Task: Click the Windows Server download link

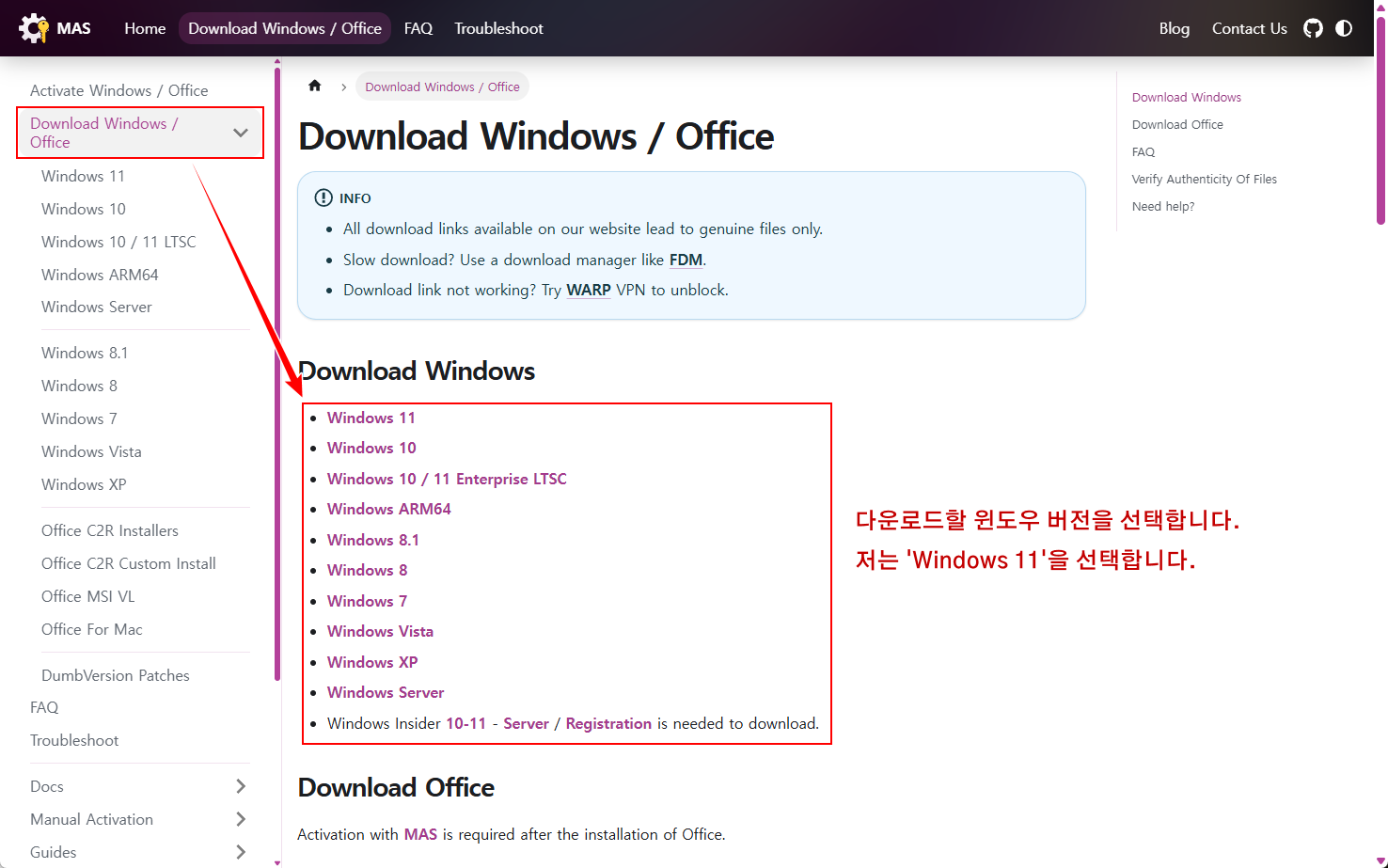Action: [386, 692]
